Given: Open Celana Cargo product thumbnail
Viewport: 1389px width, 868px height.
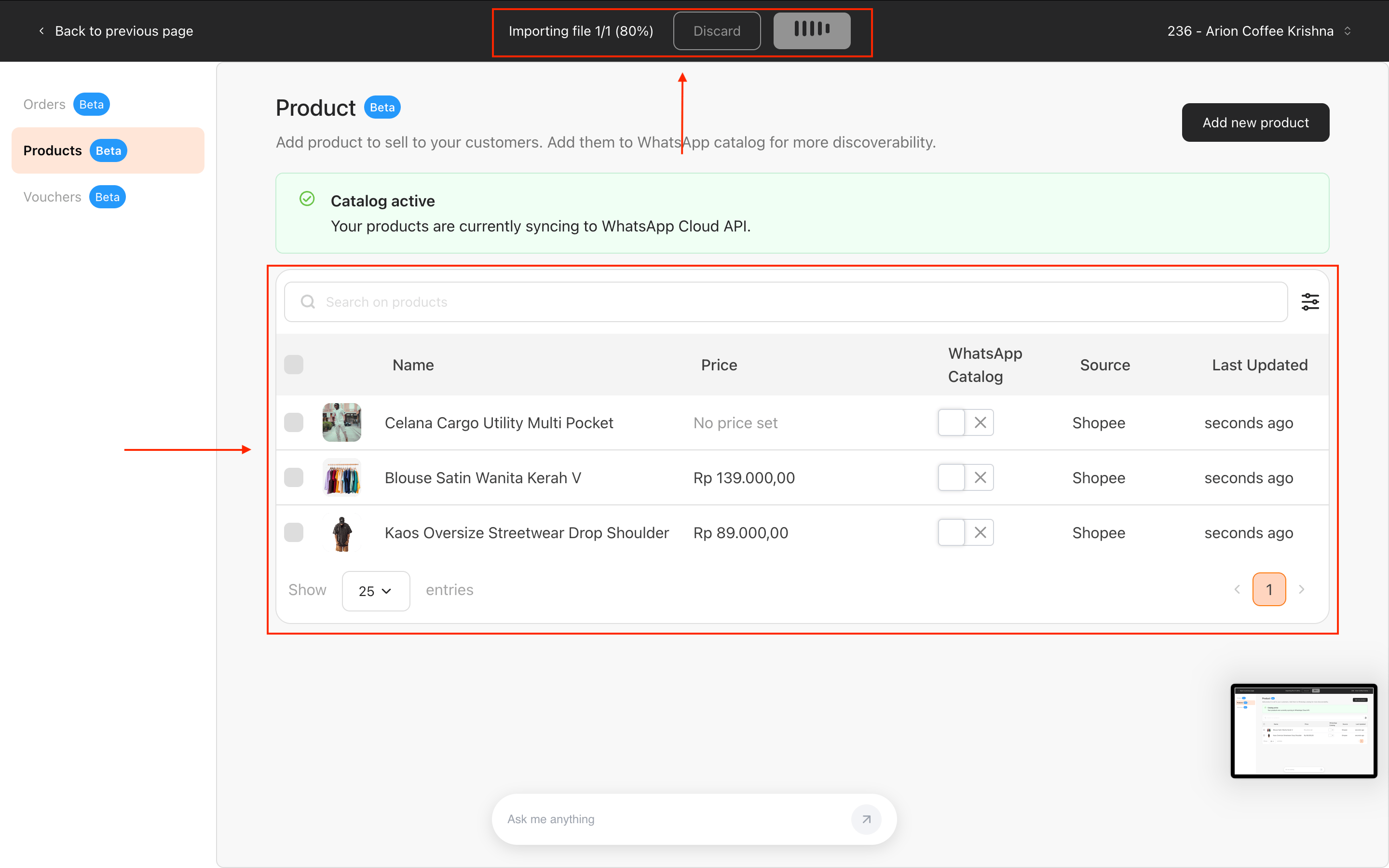Looking at the screenshot, I should pyautogui.click(x=341, y=422).
